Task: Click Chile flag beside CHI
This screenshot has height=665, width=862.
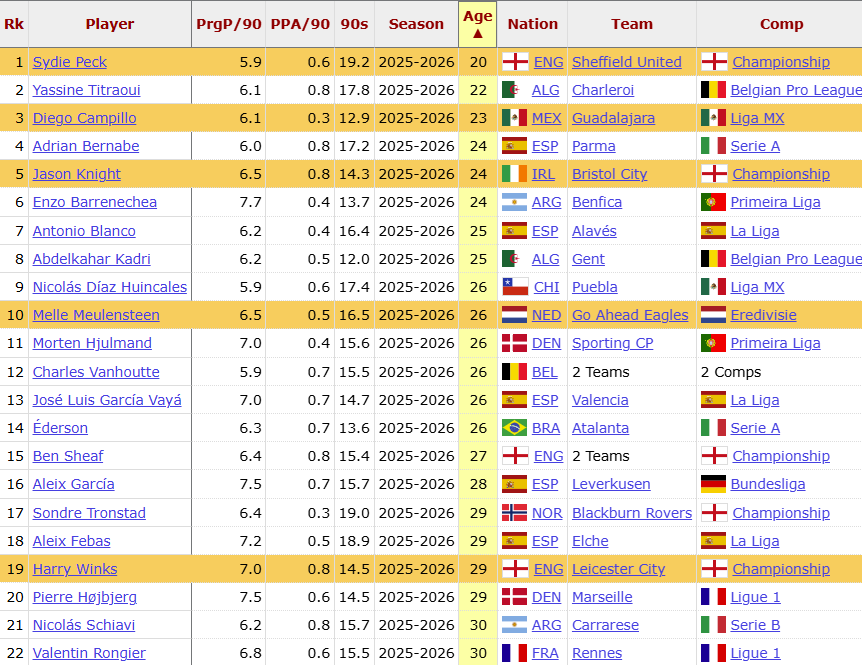Action: click(x=516, y=287)
